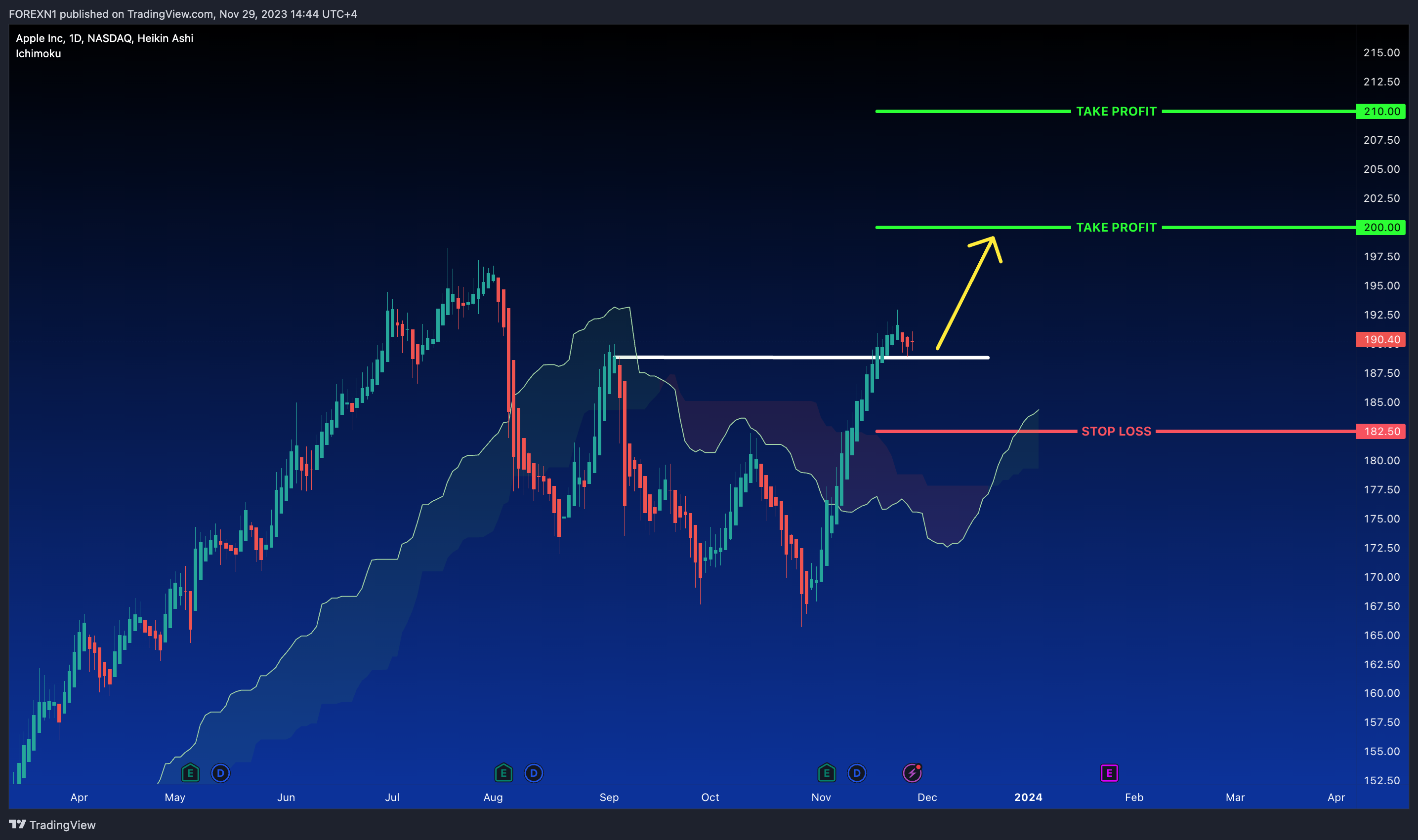Click the Jul label on time axis
Image resolution: width=1418 pixels, height=840 pixels.
point(392,797)
